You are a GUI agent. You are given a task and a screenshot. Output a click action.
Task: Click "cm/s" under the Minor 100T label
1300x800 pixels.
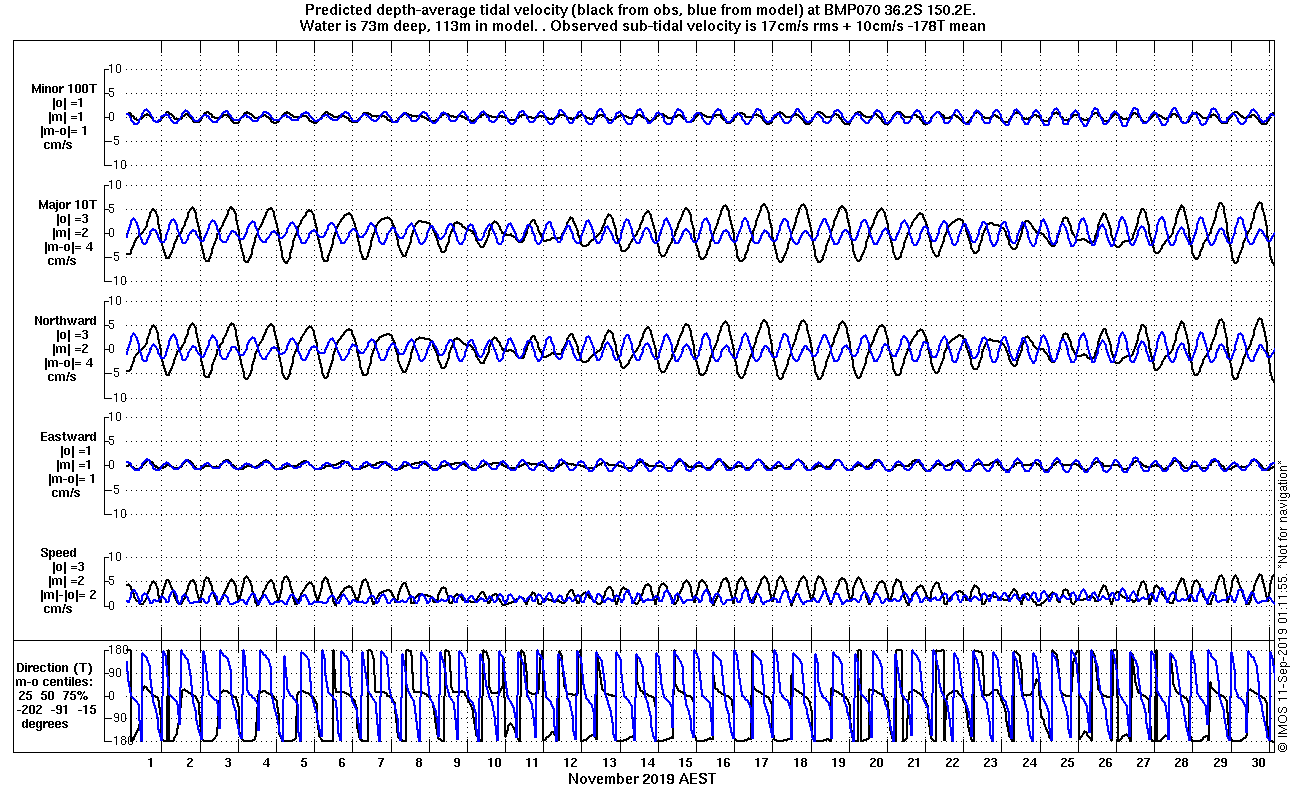click(x=59, y=145)
